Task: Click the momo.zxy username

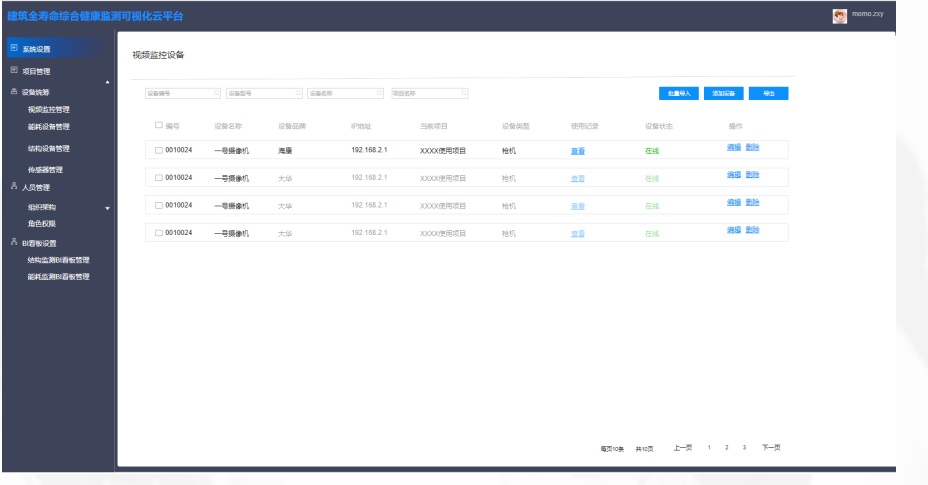Action: [x=868, y=14]
